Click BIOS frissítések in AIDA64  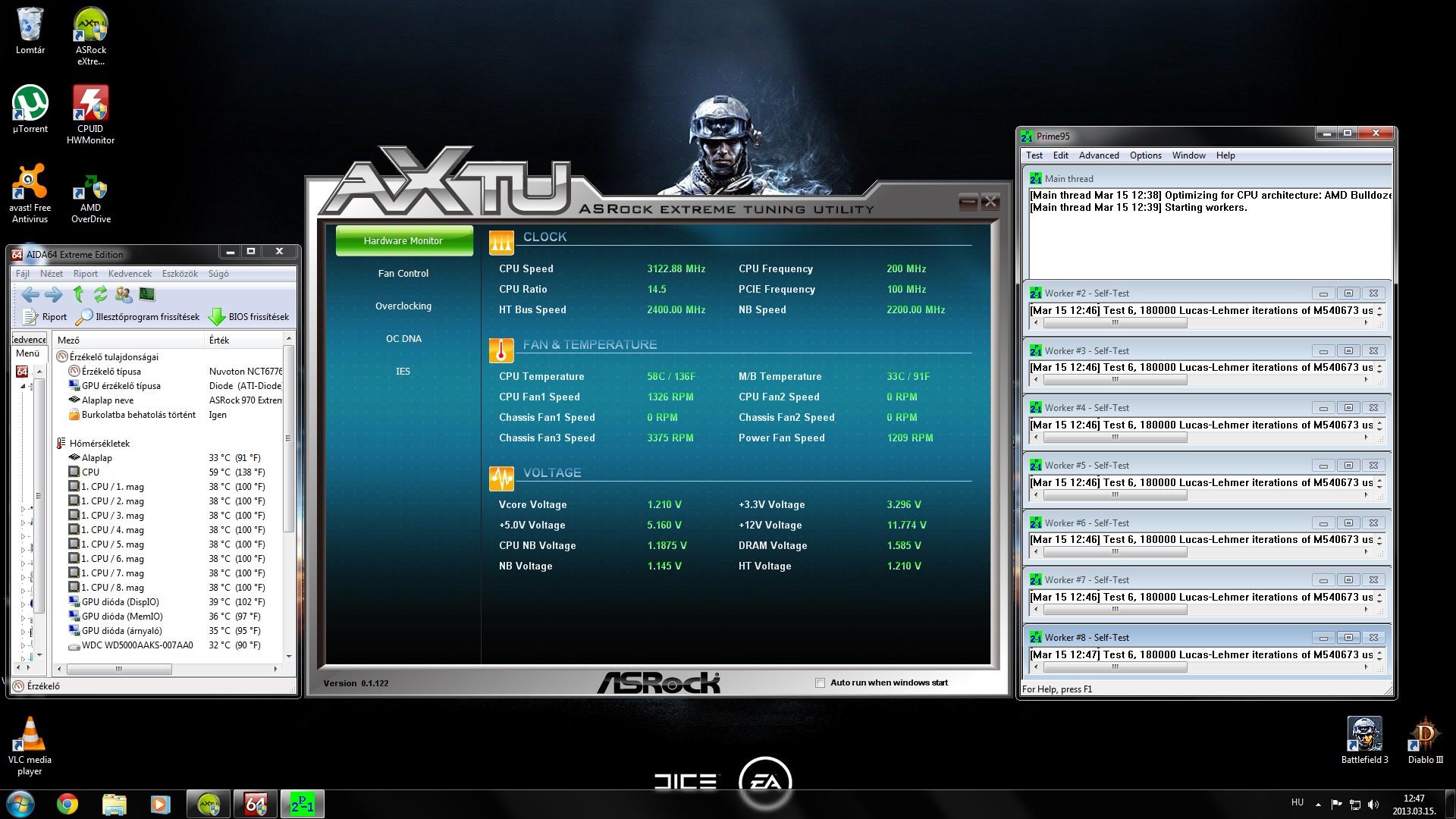click(x=249, y=317)
